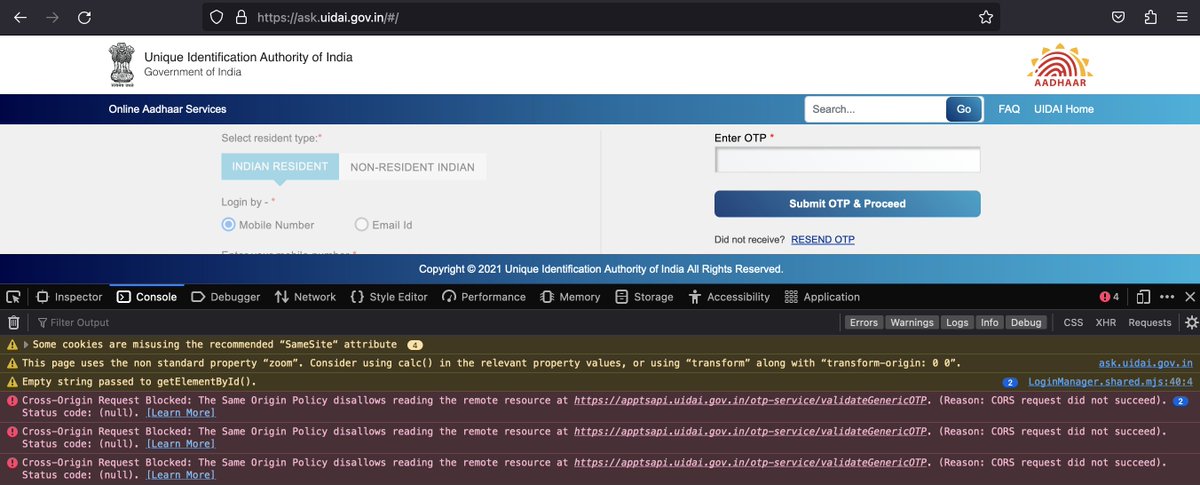Click the Empty string passed to getElementById message
Screen dimensions: 1200x485
point(138,382)
